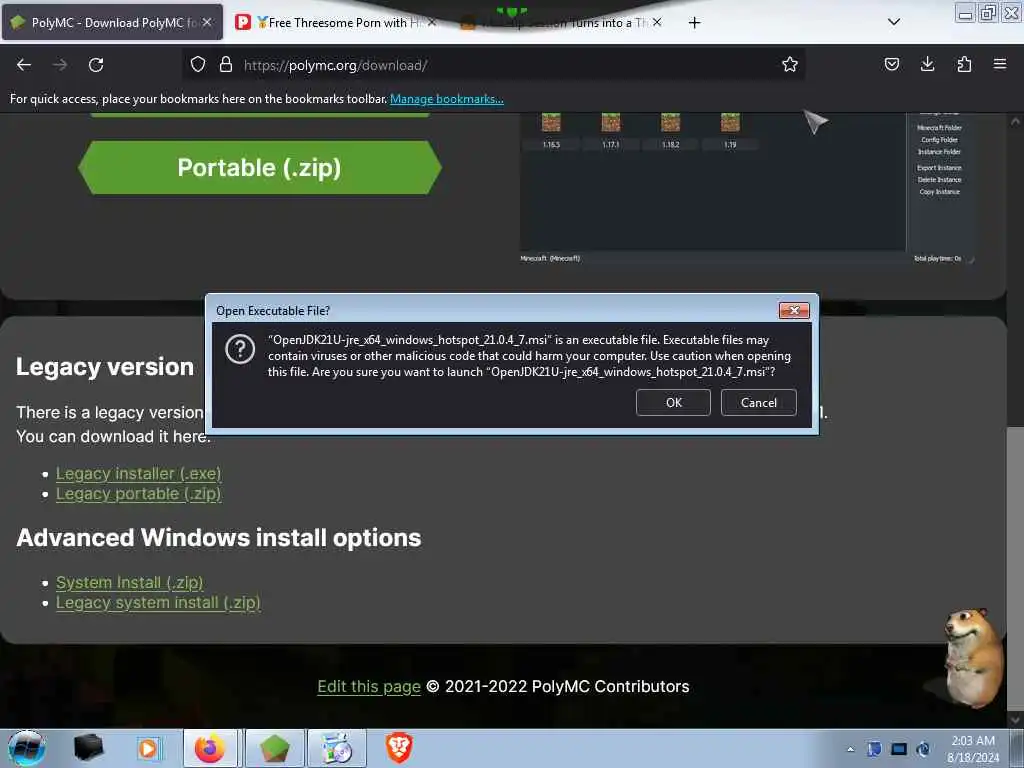Show hidden system tray icons
Image resolution: width=1024 pixels, height=768 pixels.
[850, 749]
